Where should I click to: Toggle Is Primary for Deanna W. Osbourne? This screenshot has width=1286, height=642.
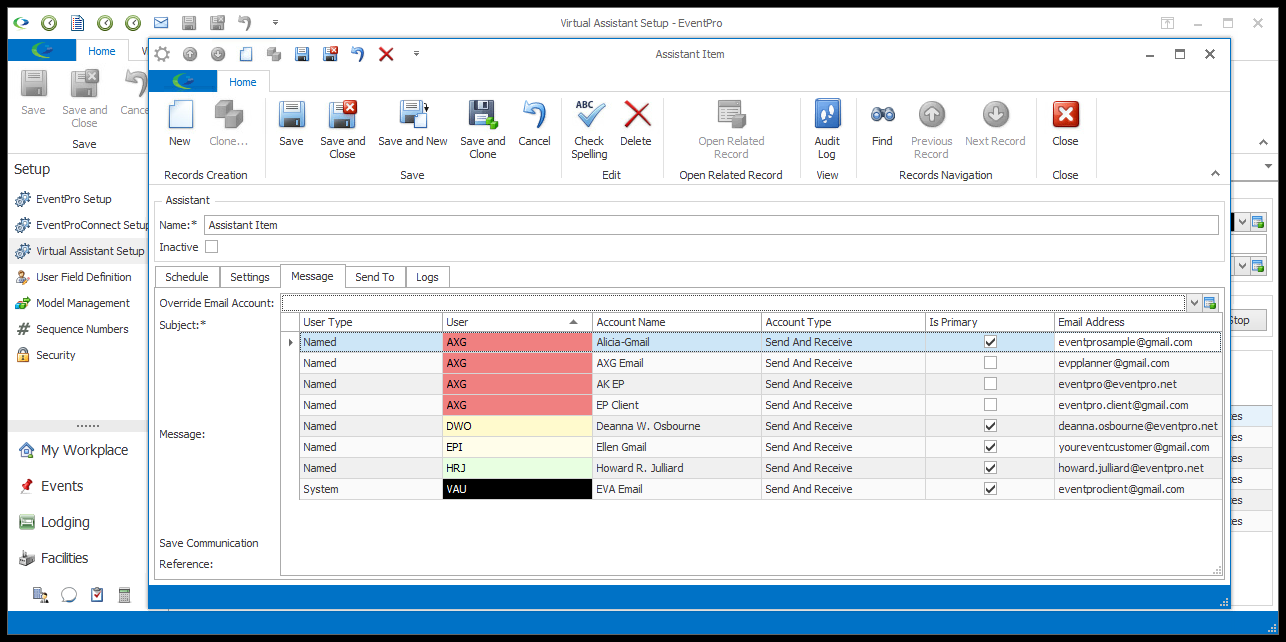pos(990,426)
